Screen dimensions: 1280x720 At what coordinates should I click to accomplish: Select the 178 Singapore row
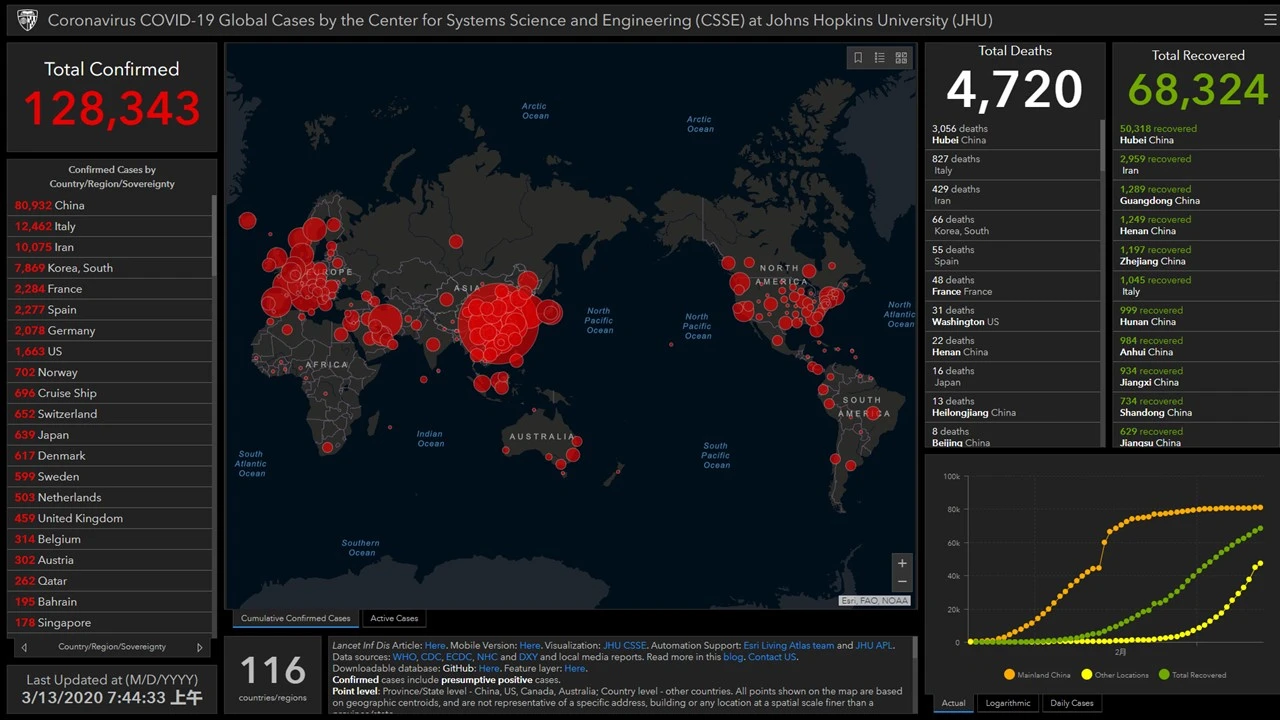pyautogui.click(x=110, y=623)
